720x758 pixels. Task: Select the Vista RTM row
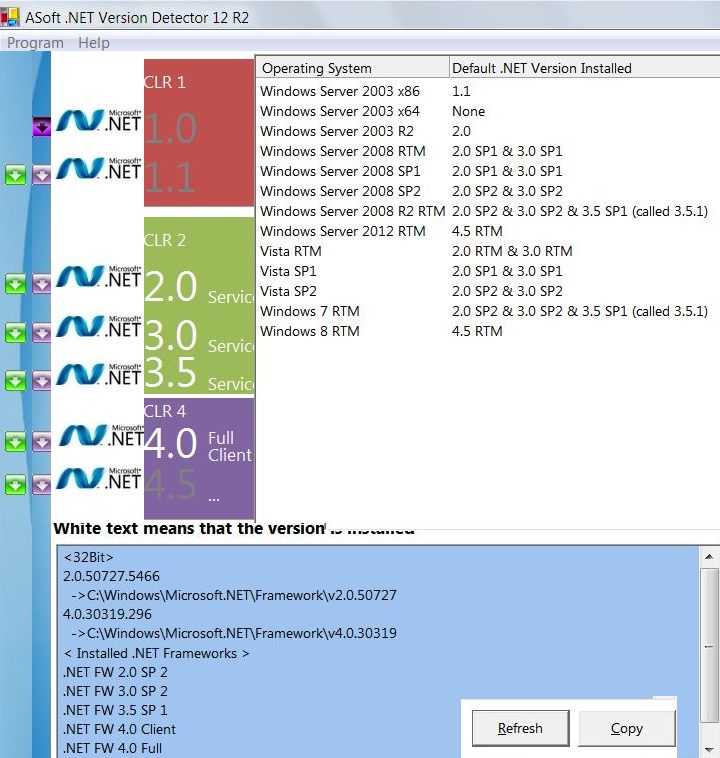pos(487,251)
